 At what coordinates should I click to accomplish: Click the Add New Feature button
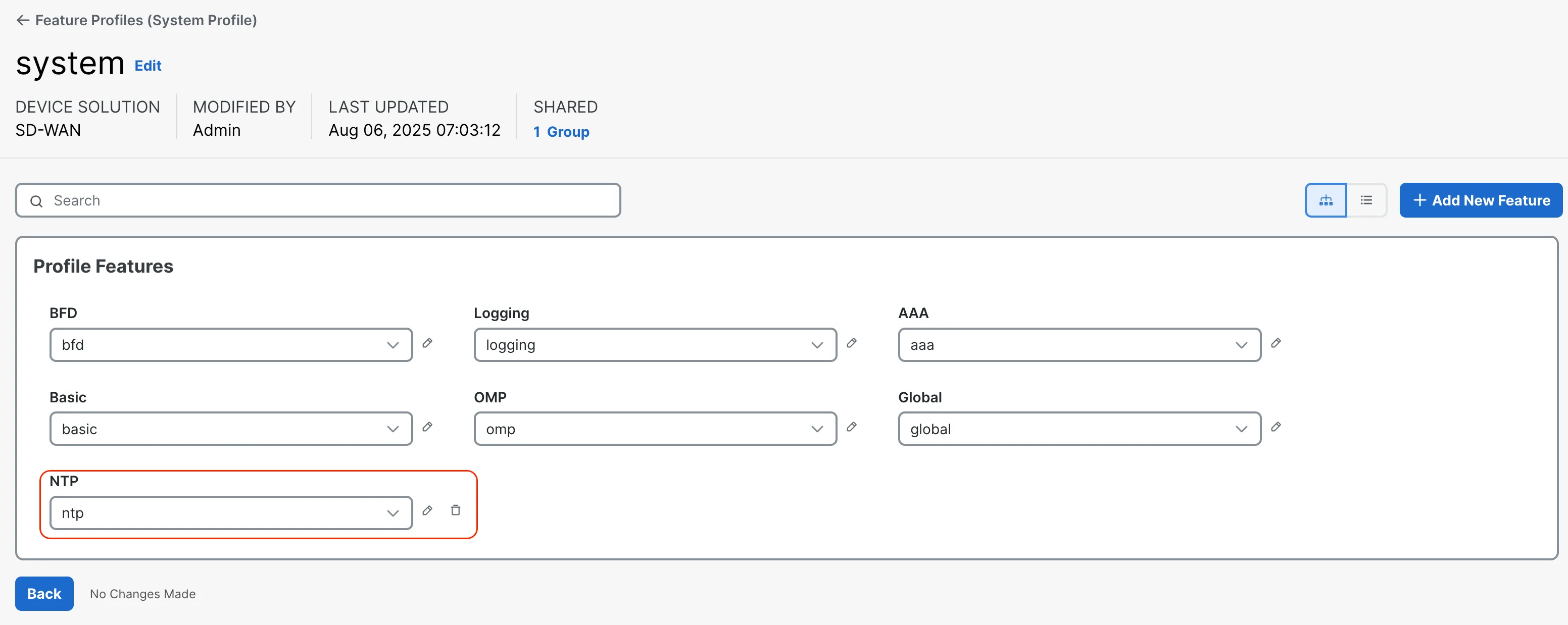(x=1480, y=200)
